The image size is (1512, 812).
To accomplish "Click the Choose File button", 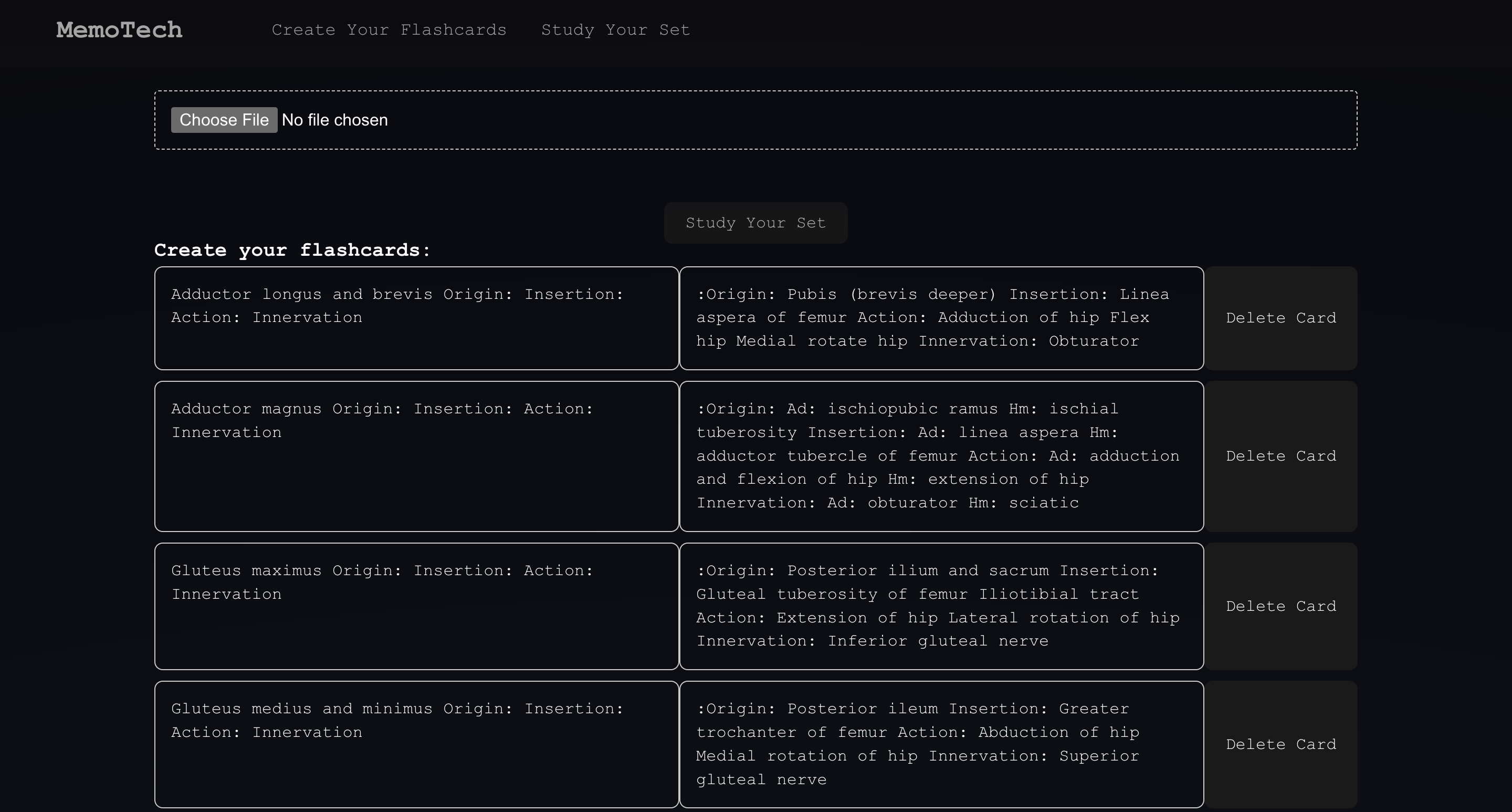I will point(224,120).
